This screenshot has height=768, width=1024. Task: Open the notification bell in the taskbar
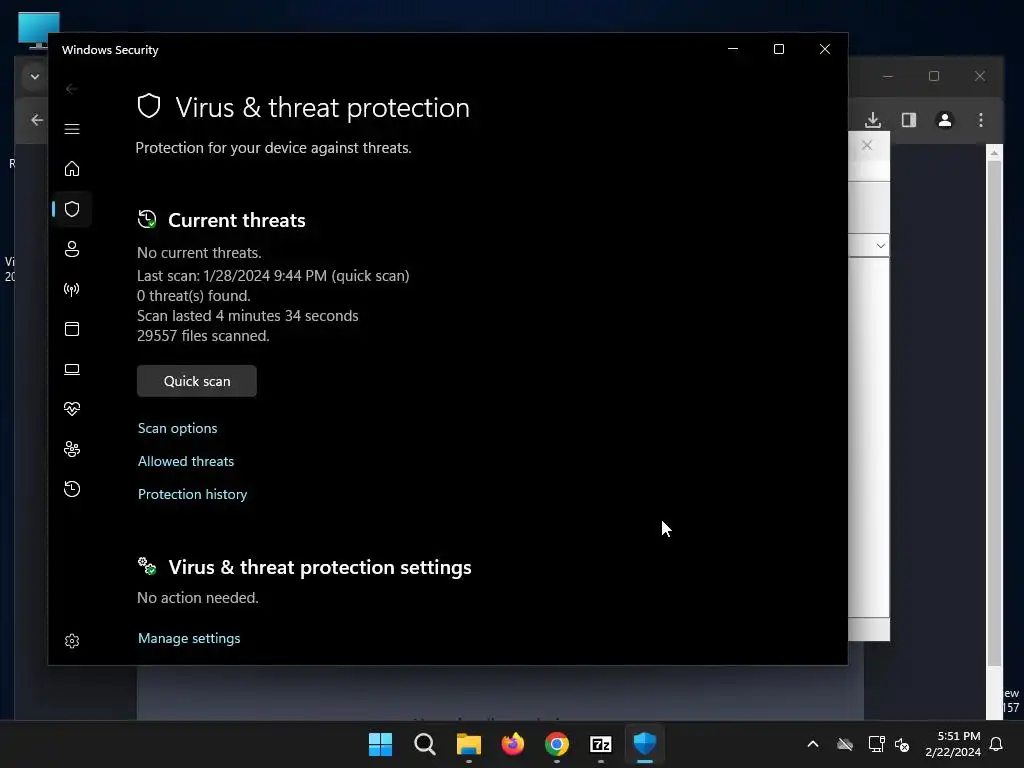coord(997,744)
